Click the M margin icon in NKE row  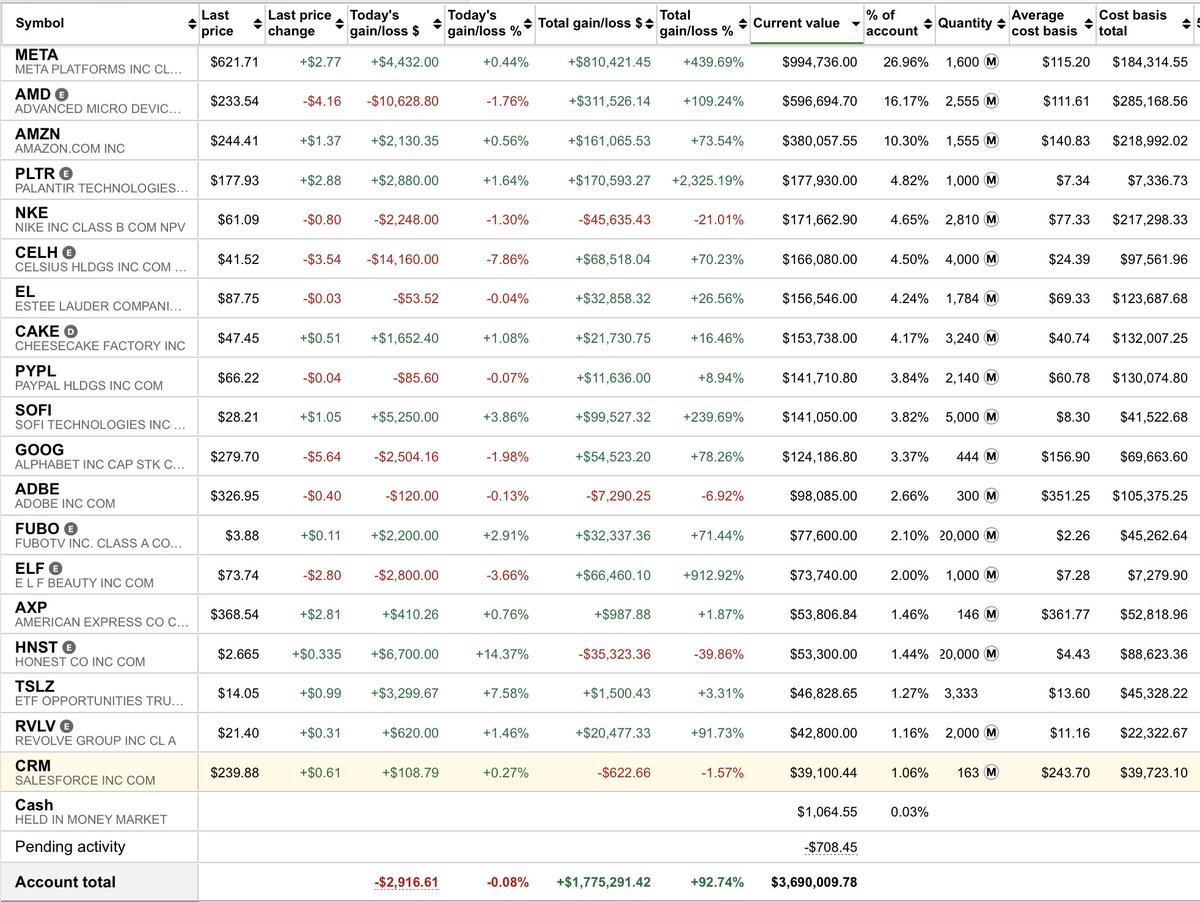(x=992, y=220)
